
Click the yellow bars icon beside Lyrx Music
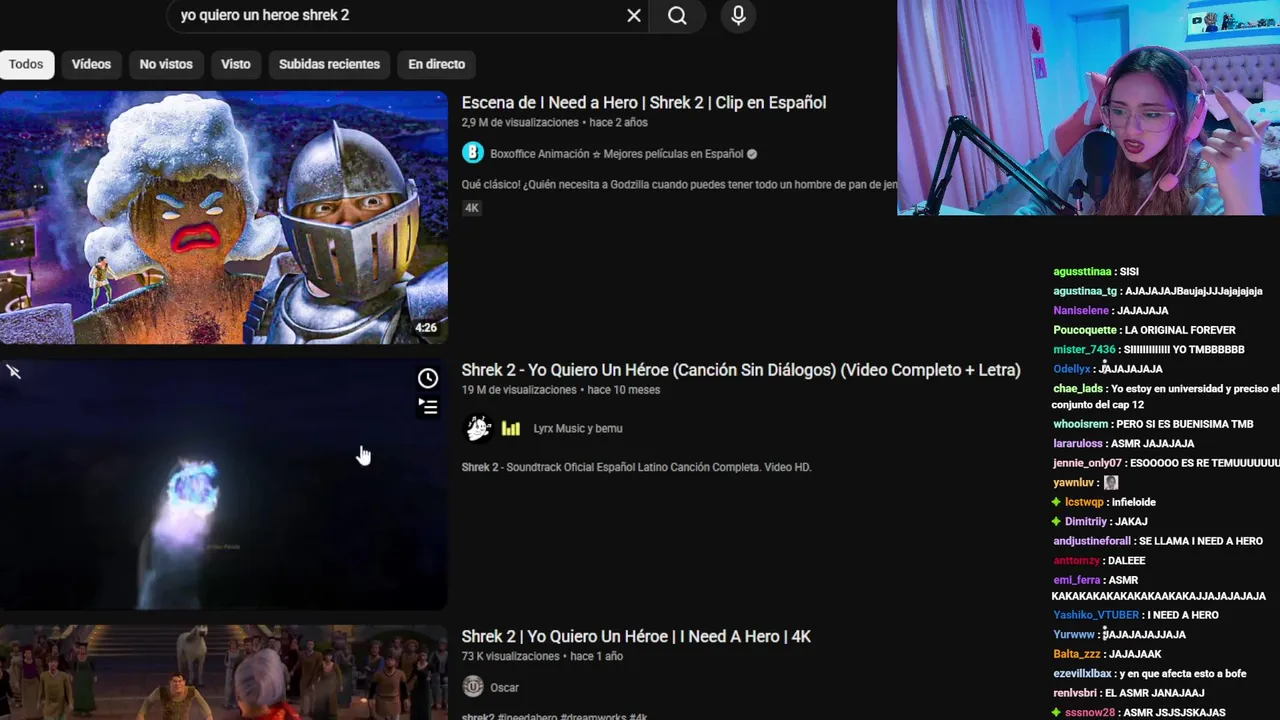click(511, 428)
